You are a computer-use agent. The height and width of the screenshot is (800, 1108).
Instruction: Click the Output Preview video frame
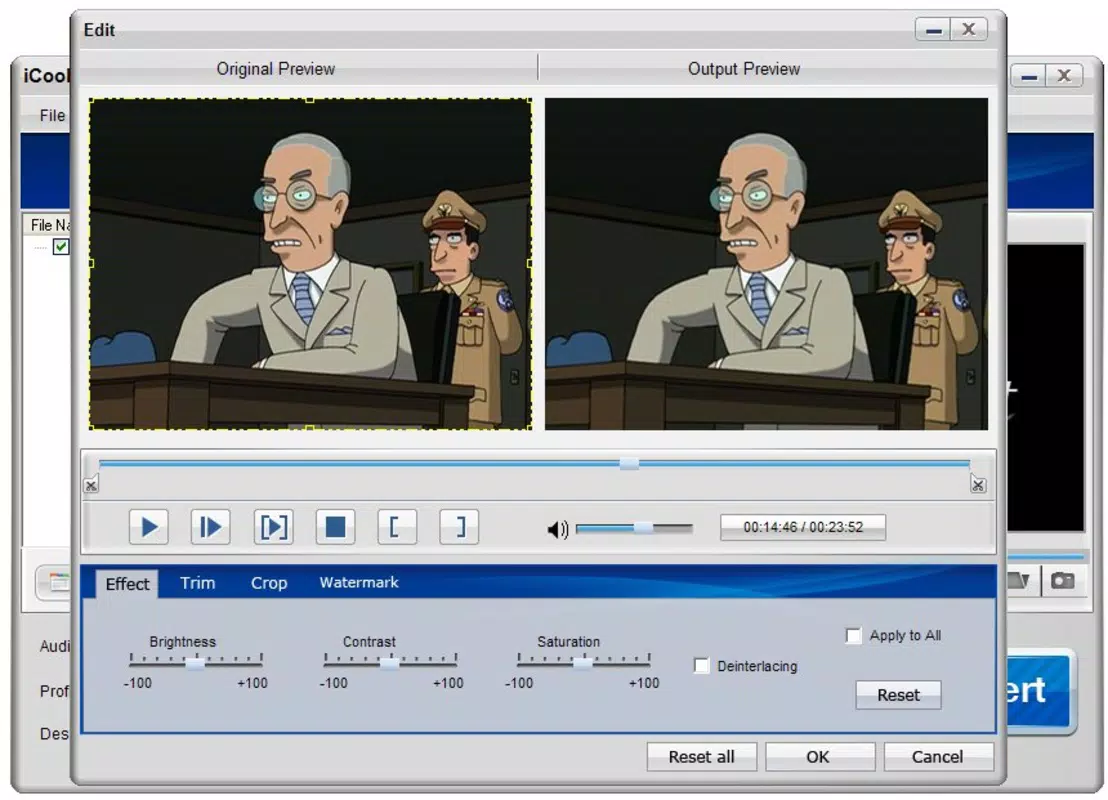pyautogui.click(x=766, y=264)
